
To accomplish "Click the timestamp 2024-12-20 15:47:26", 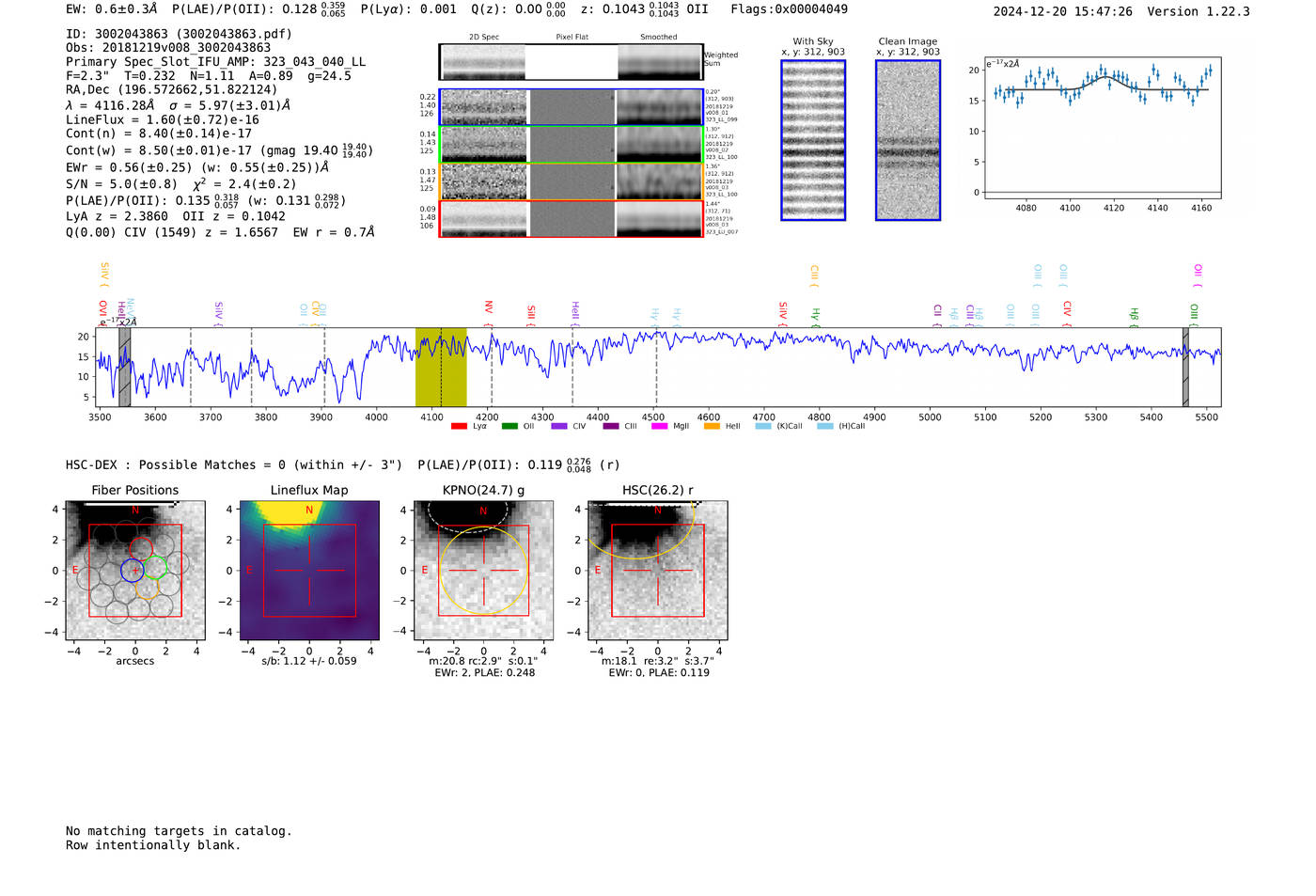I will pyautogui.click(x=1062, y=11).
